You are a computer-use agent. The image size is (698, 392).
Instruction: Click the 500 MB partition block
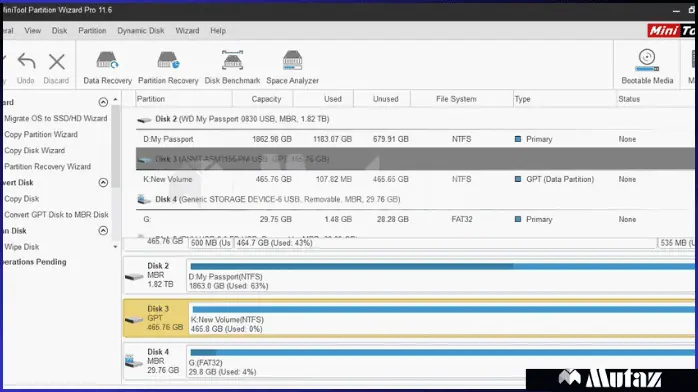[211, 242]
